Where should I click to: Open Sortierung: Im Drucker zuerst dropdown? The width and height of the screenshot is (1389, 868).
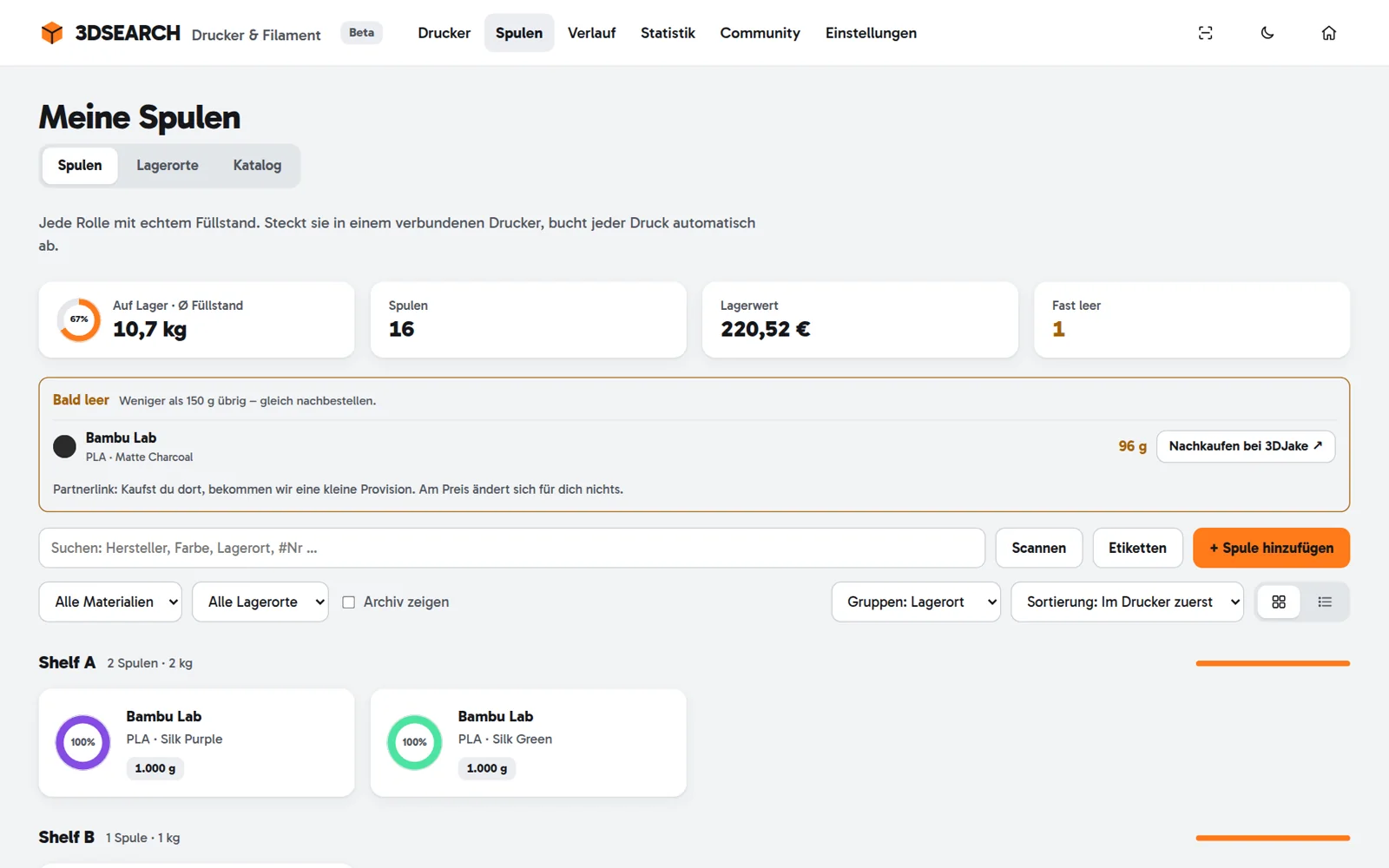pyautogui.click(x=1127, y=602)
